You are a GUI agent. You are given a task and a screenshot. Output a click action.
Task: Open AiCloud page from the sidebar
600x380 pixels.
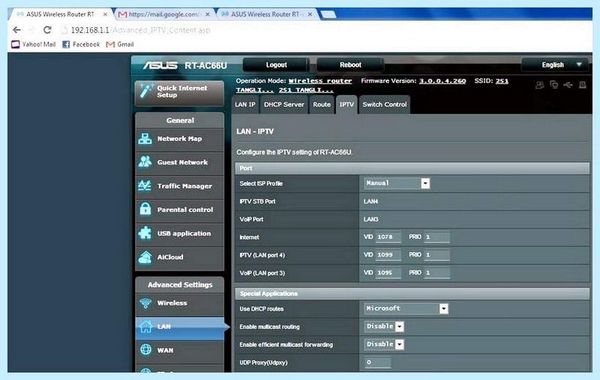click(179, 257)
